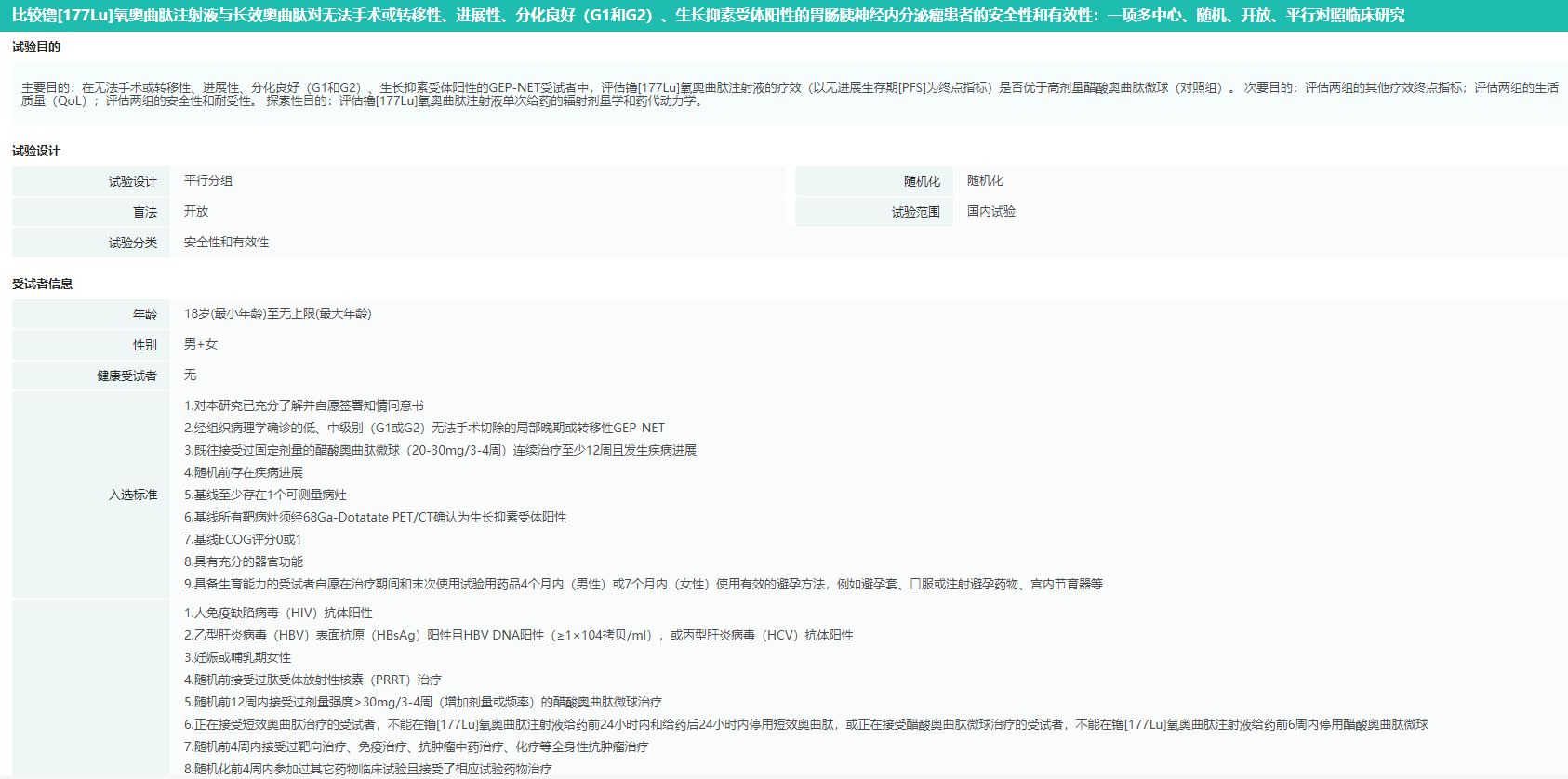The height and width of the screenshot is (779, 1568).
Task: Select the 开放 blinding value
Action: [x=196, y=212]
